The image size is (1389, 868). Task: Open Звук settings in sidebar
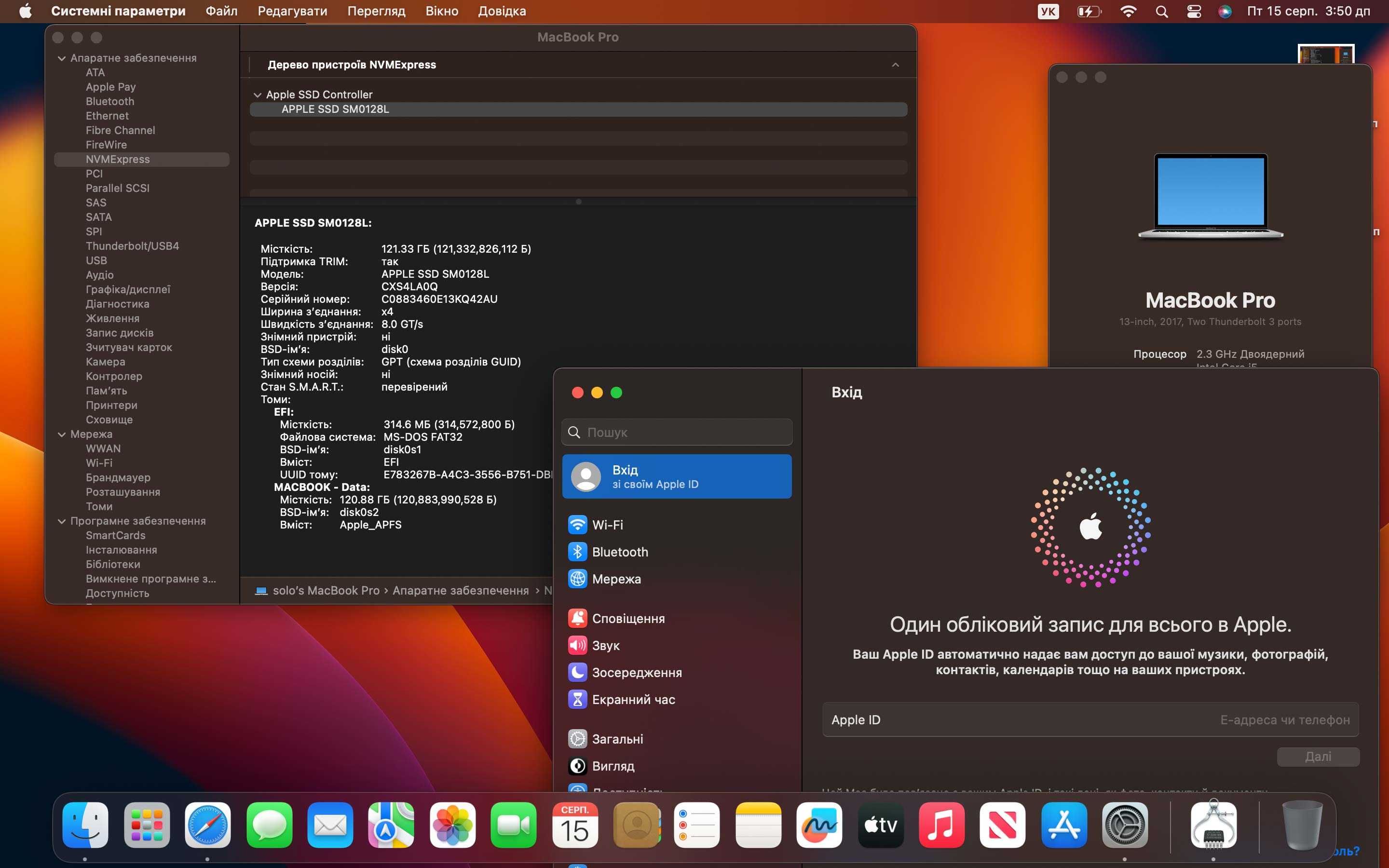[x=677, y=645]
